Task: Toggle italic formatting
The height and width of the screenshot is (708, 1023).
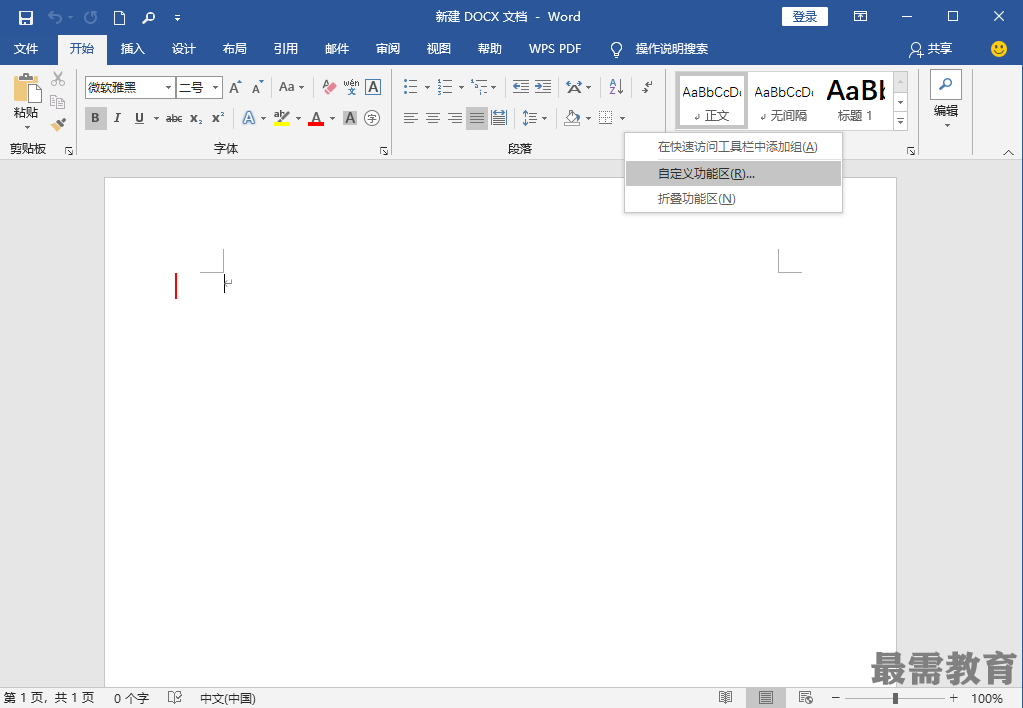Action: click(x=117, y=118)
